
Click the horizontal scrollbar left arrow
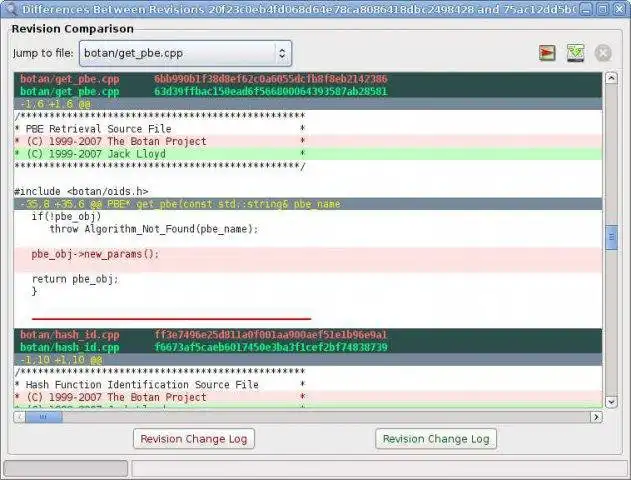point(19,417)
